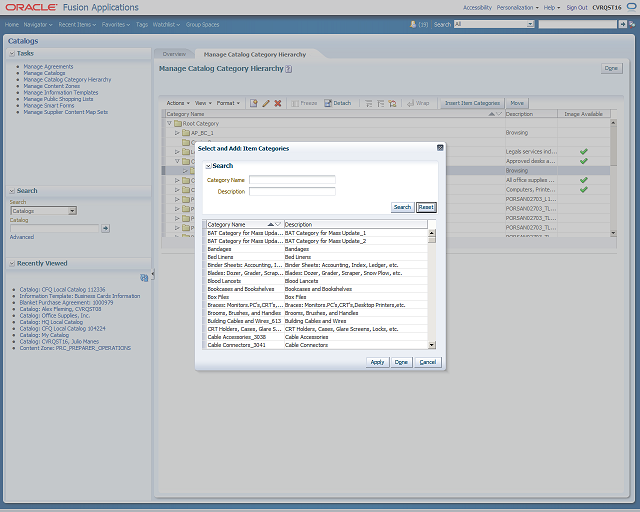Select the Manage Catalog Category Hierarchy tab
The height and width of the screenshot is (512, 640).
click(x=255, y=54)
